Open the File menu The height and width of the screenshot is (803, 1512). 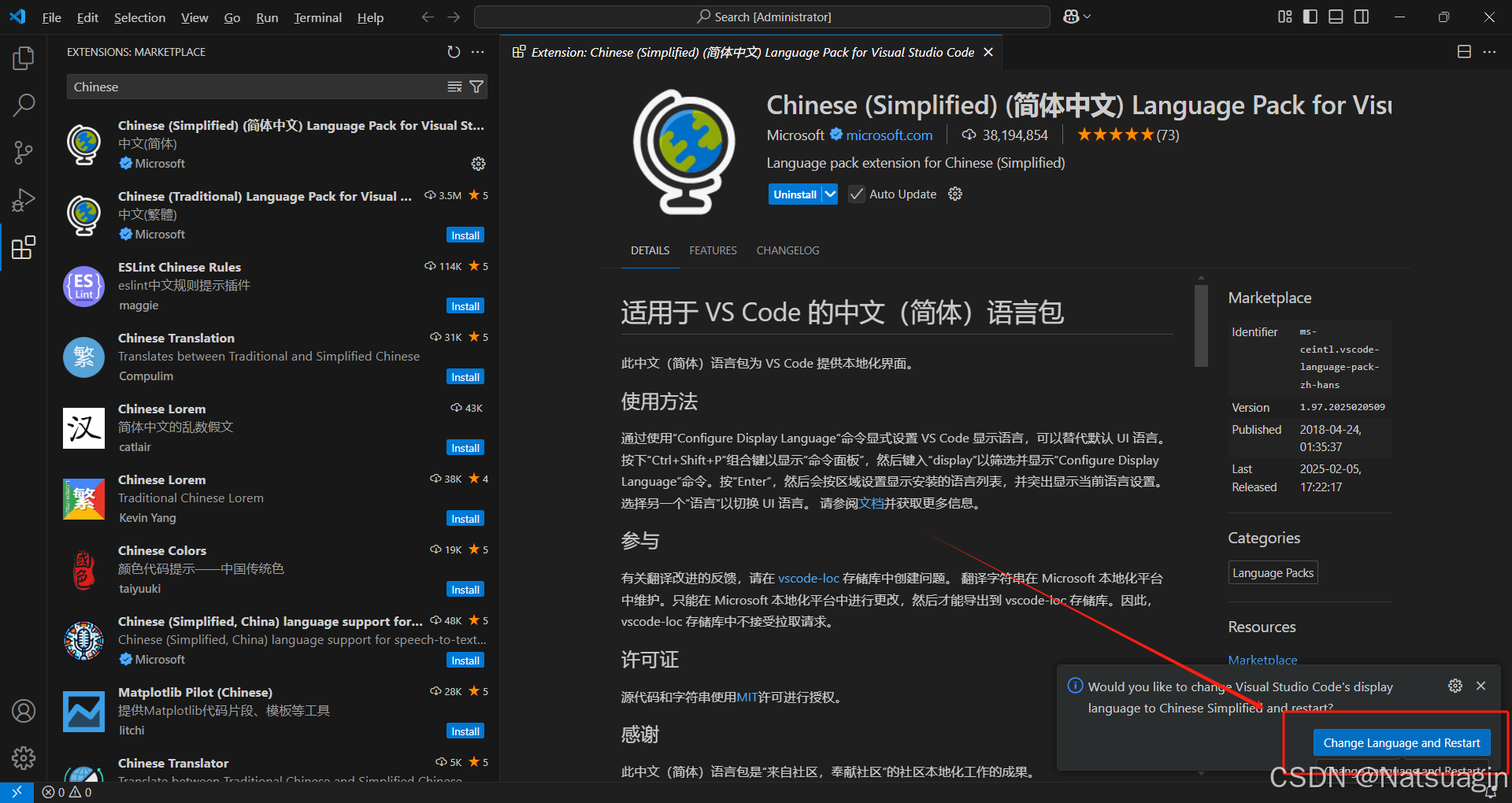click(52, 17)
